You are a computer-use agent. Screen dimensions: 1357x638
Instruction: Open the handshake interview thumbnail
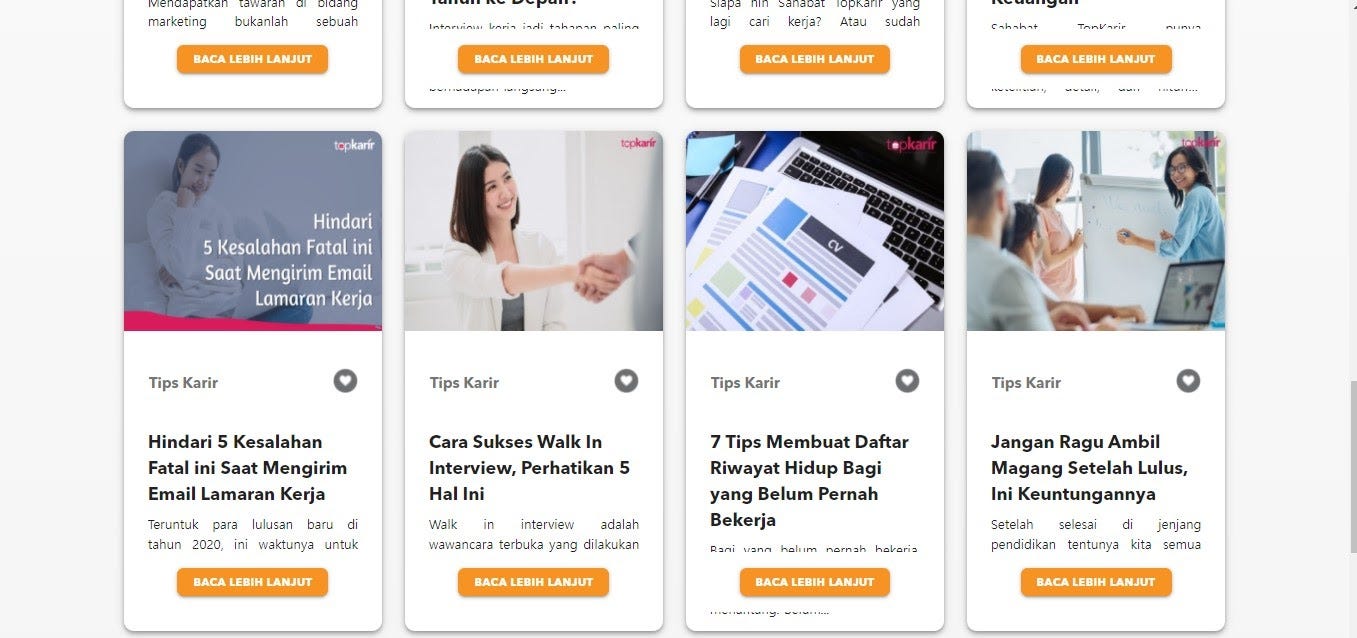coord(534,231)
